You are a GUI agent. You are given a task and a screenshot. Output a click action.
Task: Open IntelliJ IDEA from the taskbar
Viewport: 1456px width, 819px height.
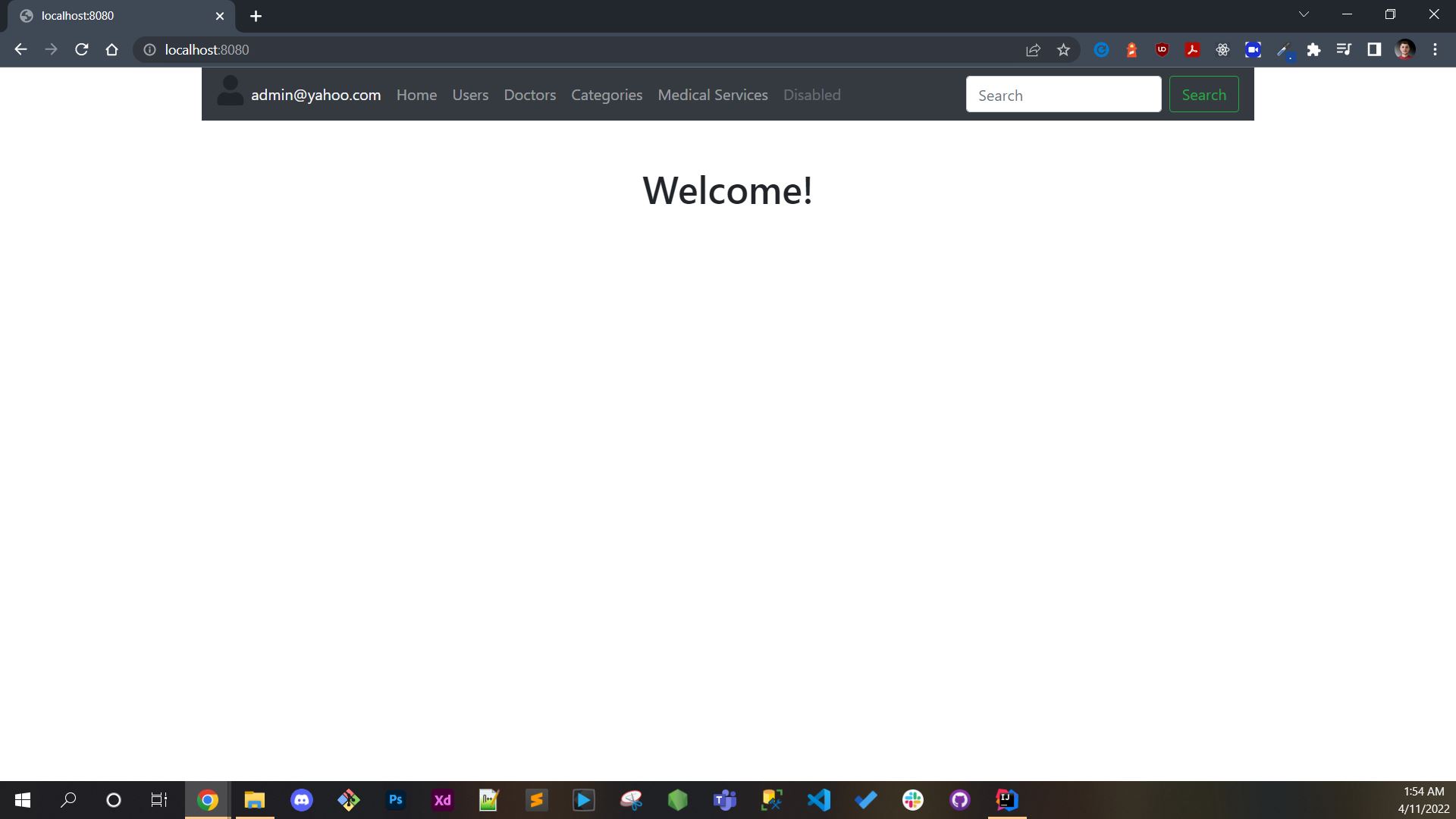1006,799
